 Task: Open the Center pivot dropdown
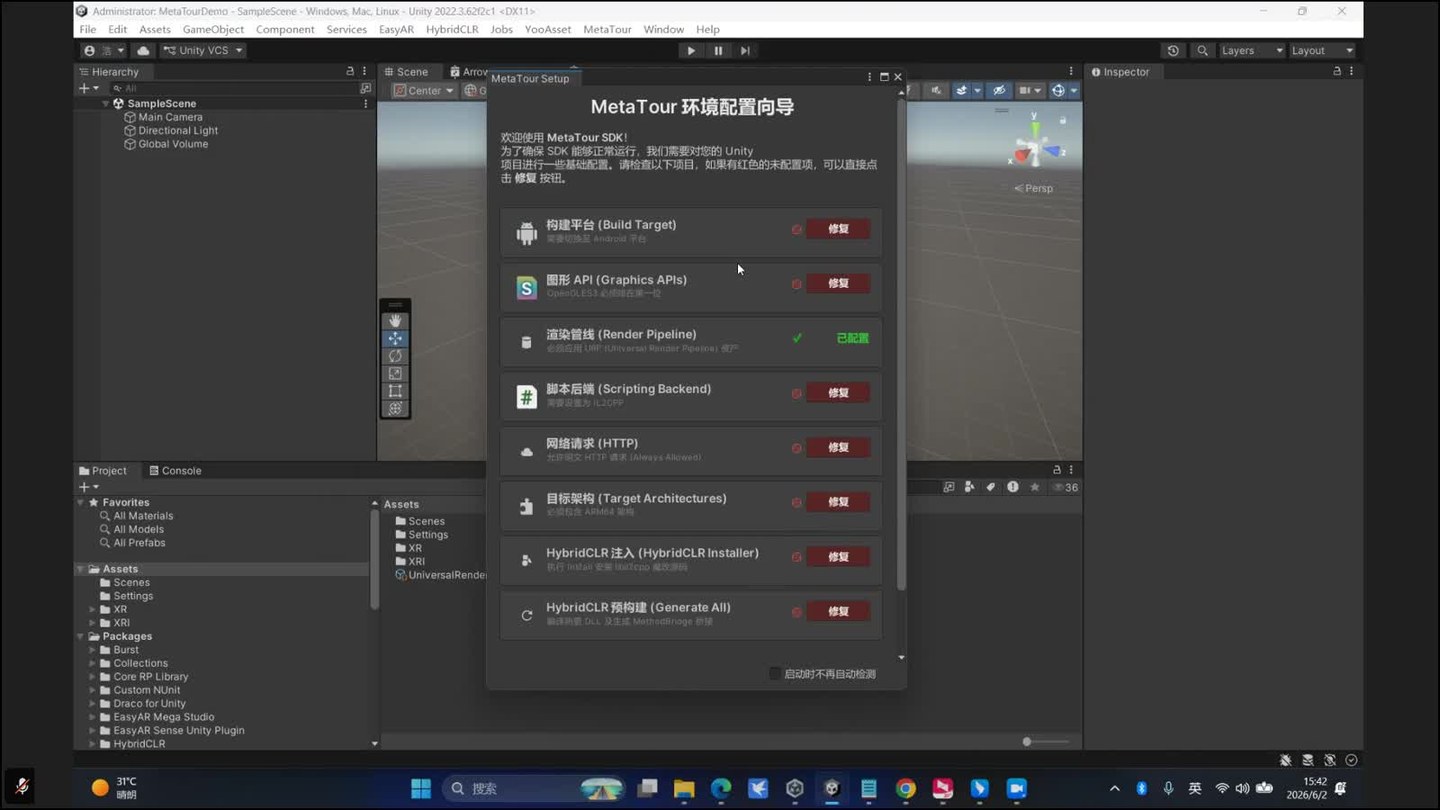(423, 90)
